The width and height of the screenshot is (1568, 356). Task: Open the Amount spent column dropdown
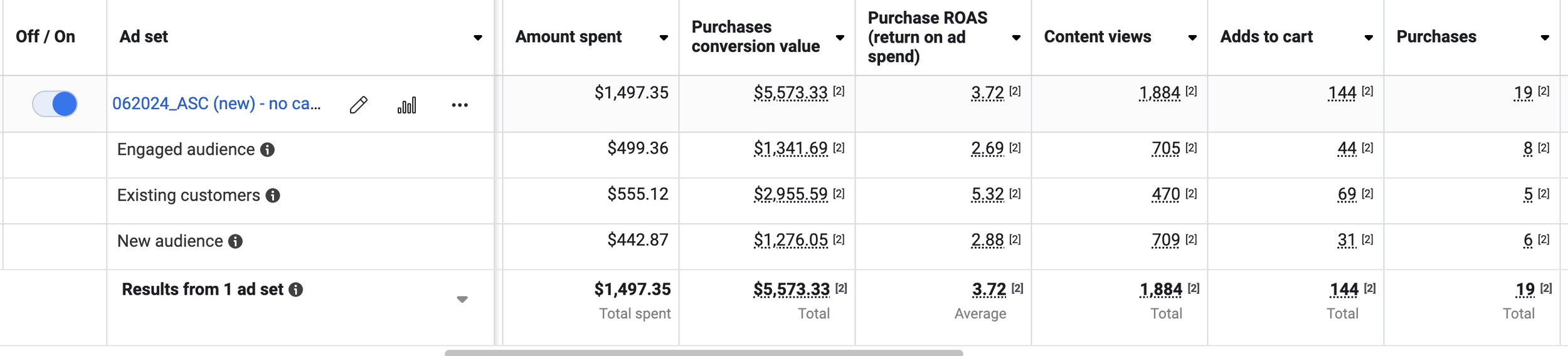pos(664,38)
